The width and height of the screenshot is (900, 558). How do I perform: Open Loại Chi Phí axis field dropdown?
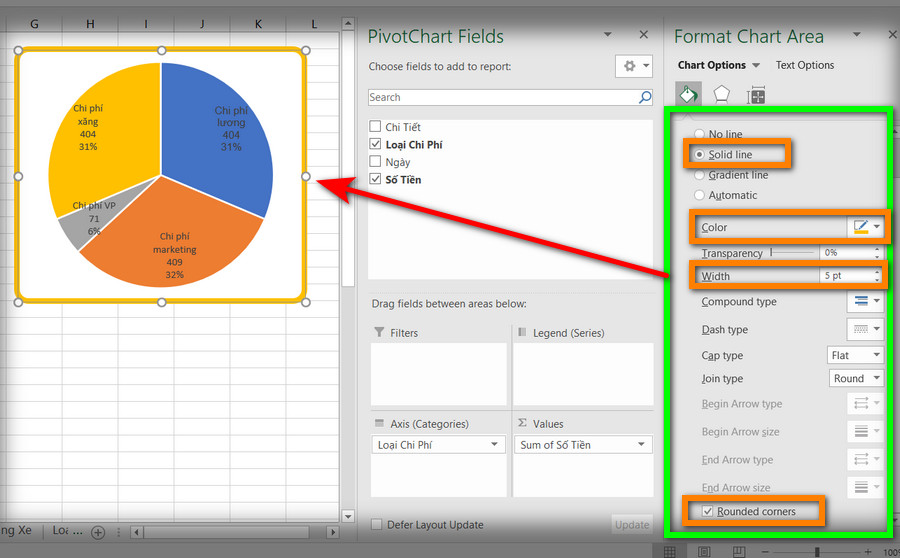pyautogui.click(x=494, y=444)
